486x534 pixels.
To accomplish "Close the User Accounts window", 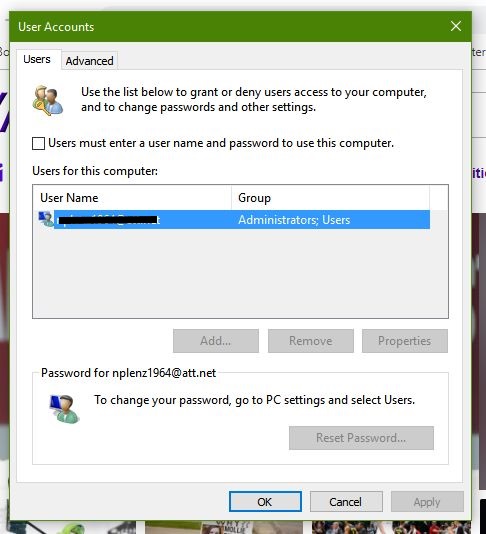I will (x=456, y=26).
